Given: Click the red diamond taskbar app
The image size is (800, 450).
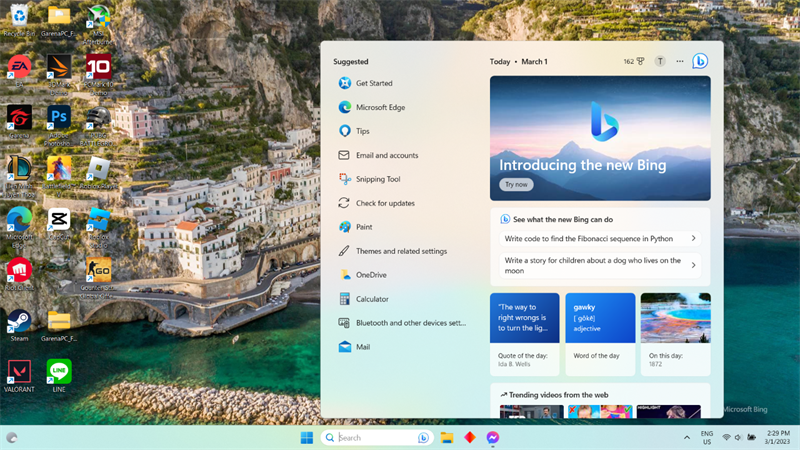Looking at the screenshot, I should pos(470,437).
